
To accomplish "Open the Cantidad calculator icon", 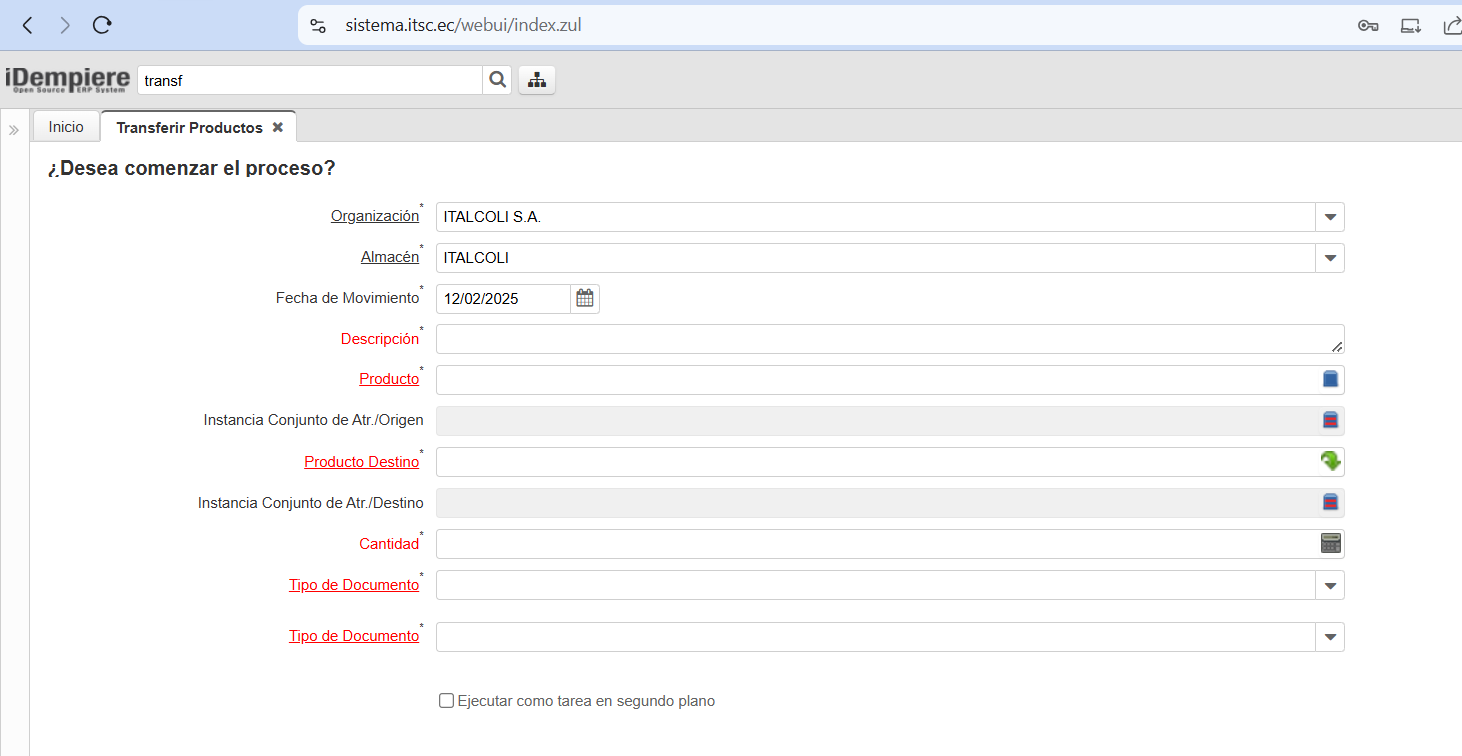I will pos(1330,543).
